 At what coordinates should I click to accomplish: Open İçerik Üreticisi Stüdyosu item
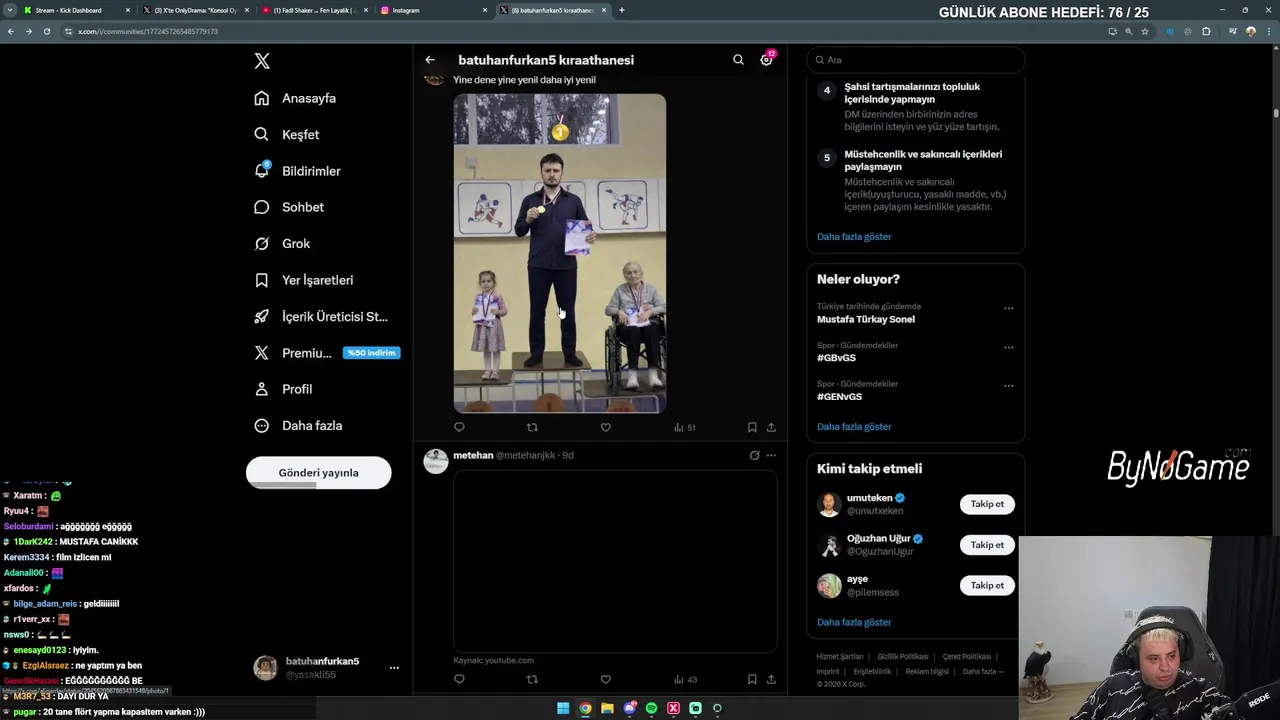click(320, 316)
